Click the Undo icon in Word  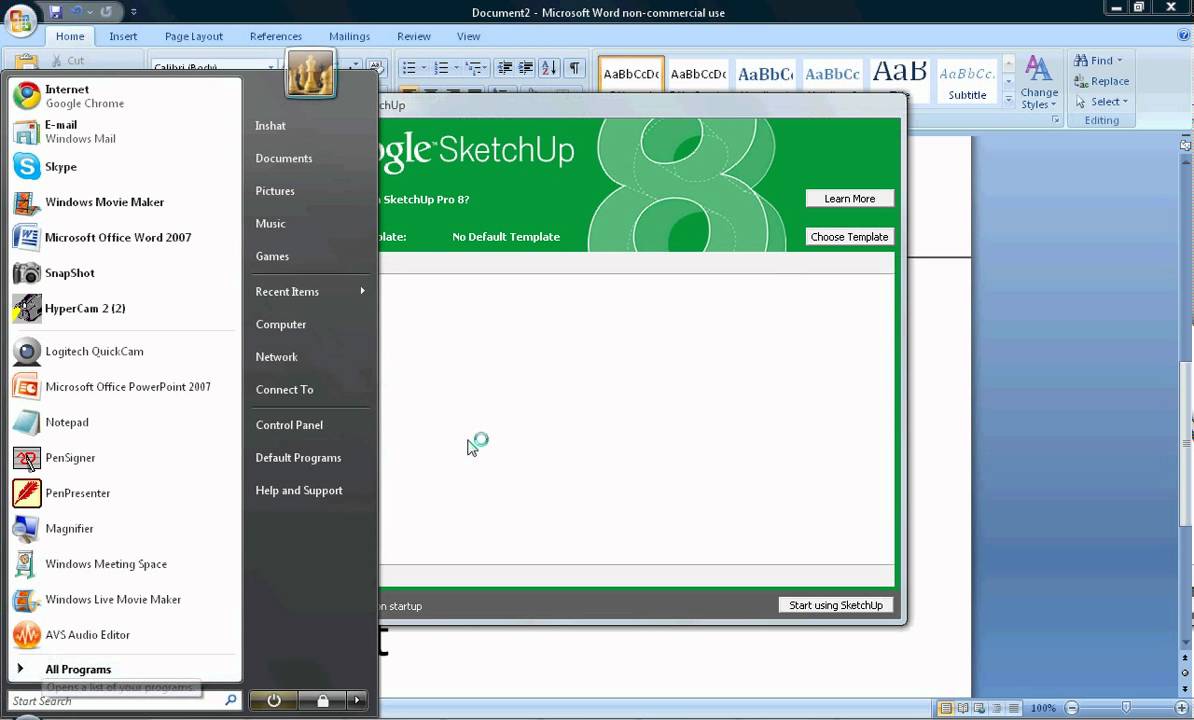(76, 11)
